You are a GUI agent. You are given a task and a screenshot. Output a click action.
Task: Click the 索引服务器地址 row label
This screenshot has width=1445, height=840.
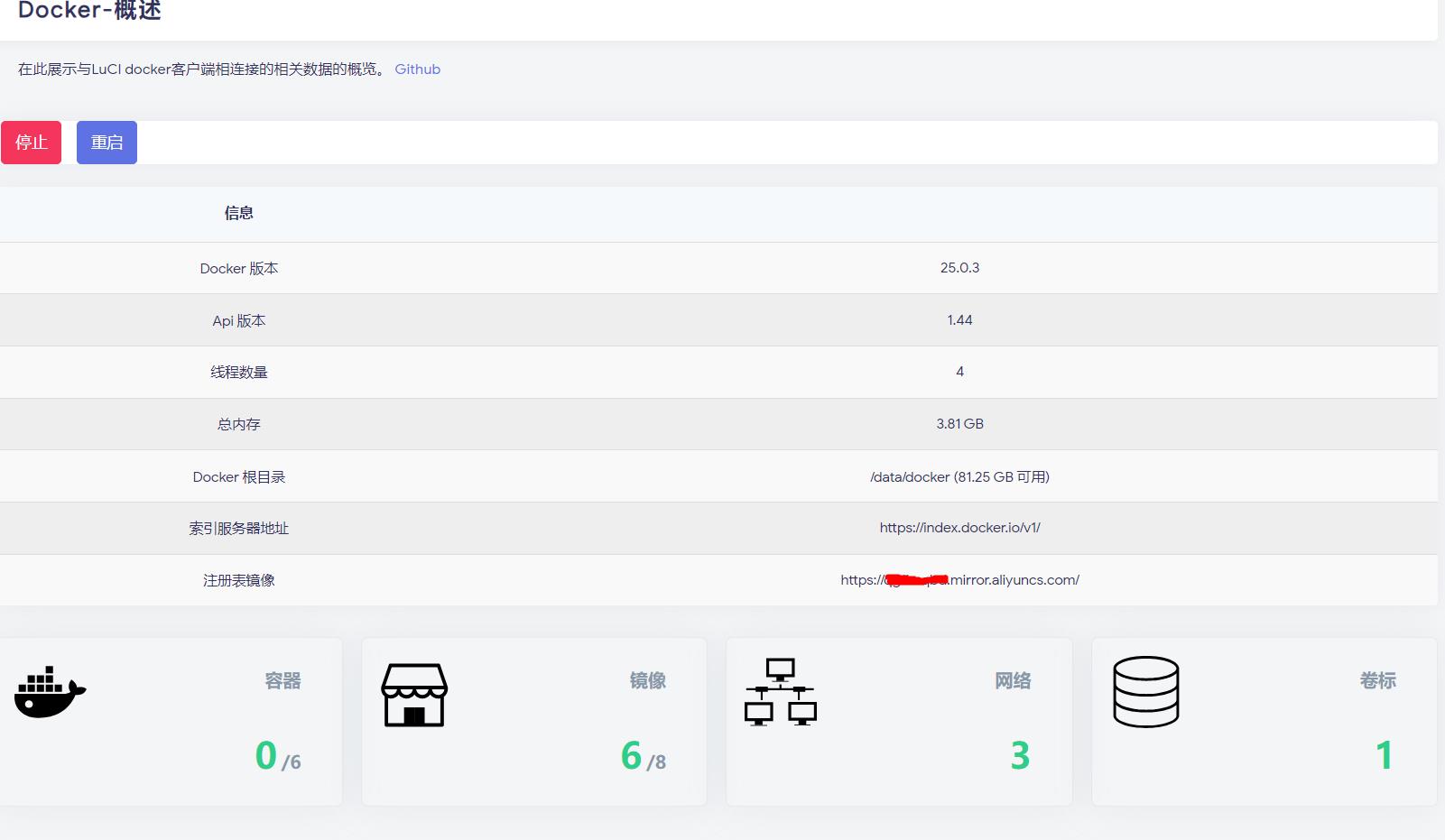click(239, 529)
